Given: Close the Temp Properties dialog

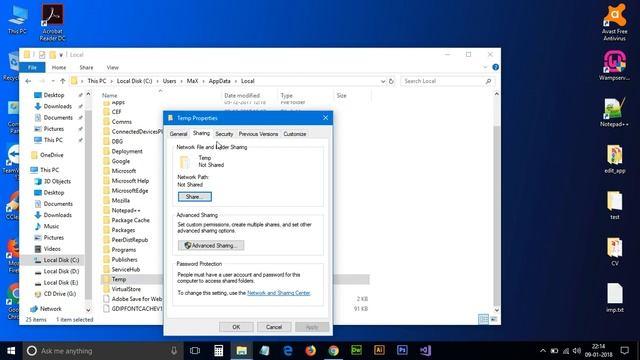Looking at the screenshot, I should (325, 118).
